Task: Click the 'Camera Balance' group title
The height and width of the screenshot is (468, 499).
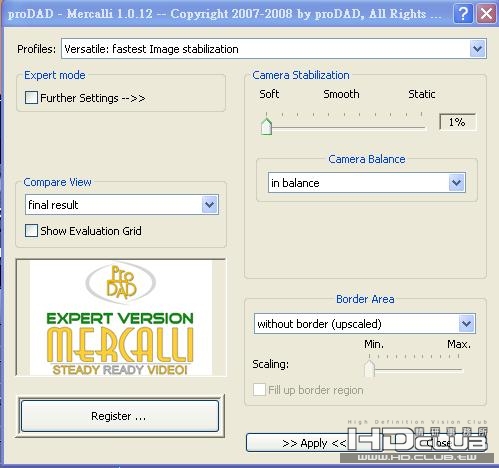Action: (367, 159)
